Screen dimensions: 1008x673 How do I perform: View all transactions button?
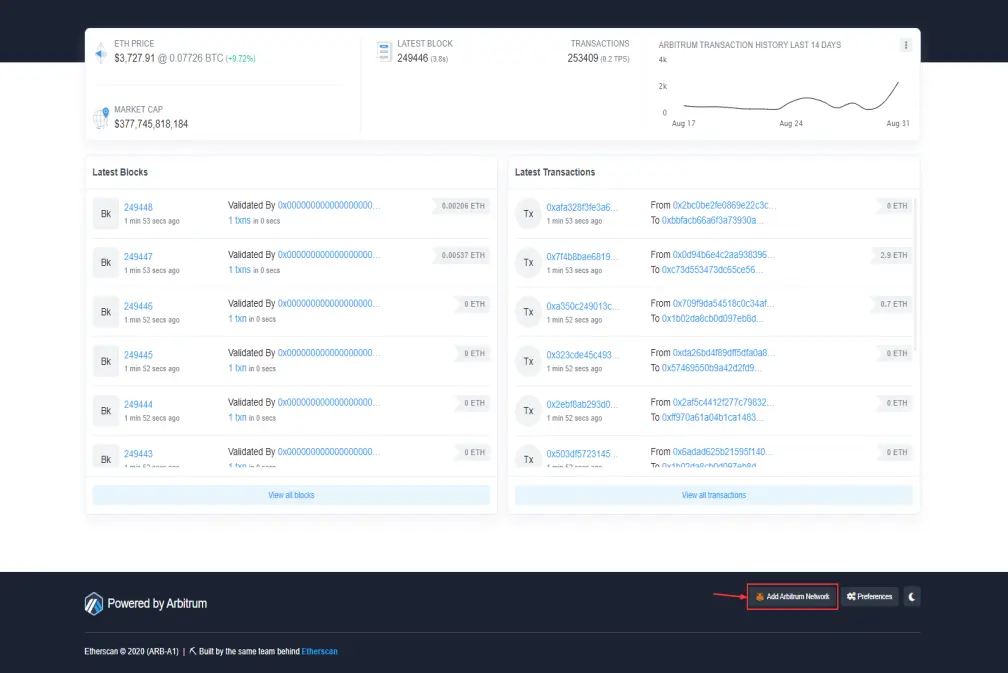coord(714,495)
